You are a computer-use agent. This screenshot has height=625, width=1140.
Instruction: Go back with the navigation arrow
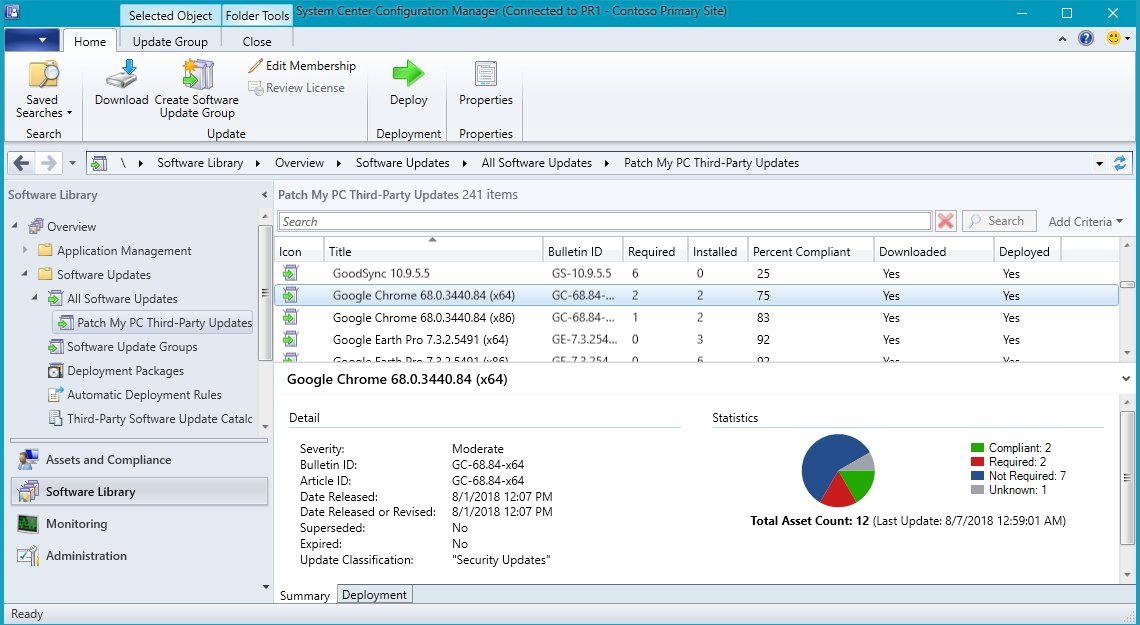21,163
